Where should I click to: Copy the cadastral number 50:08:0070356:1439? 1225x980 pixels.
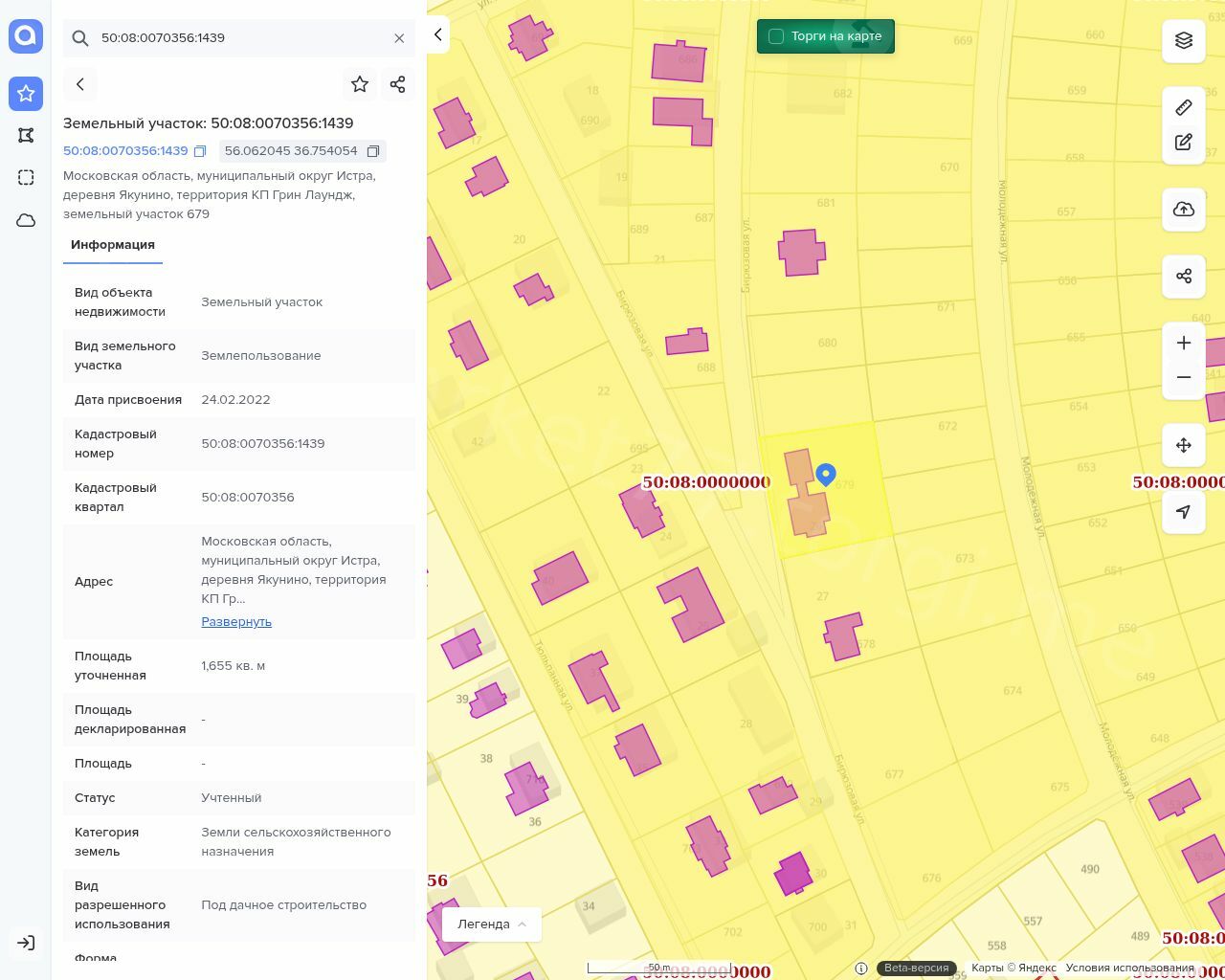200,151
